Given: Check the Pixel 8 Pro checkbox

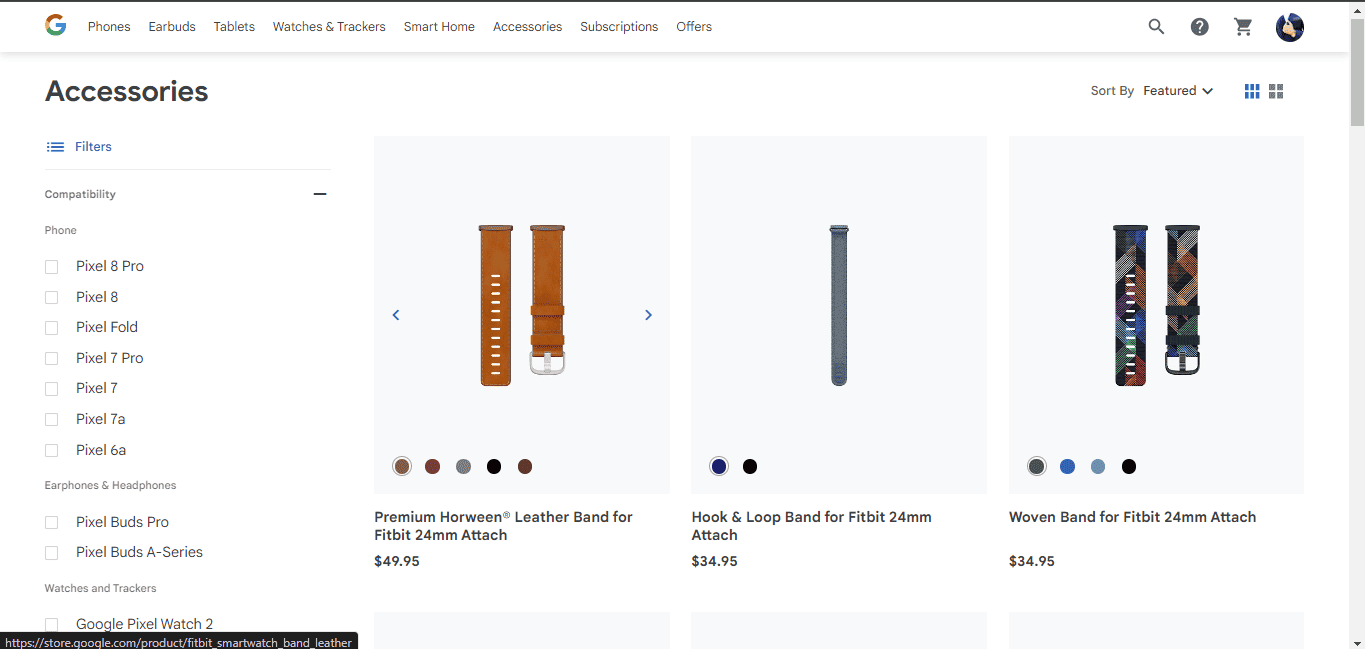Looking at the screenshot, I should click(x=52, y=267).
